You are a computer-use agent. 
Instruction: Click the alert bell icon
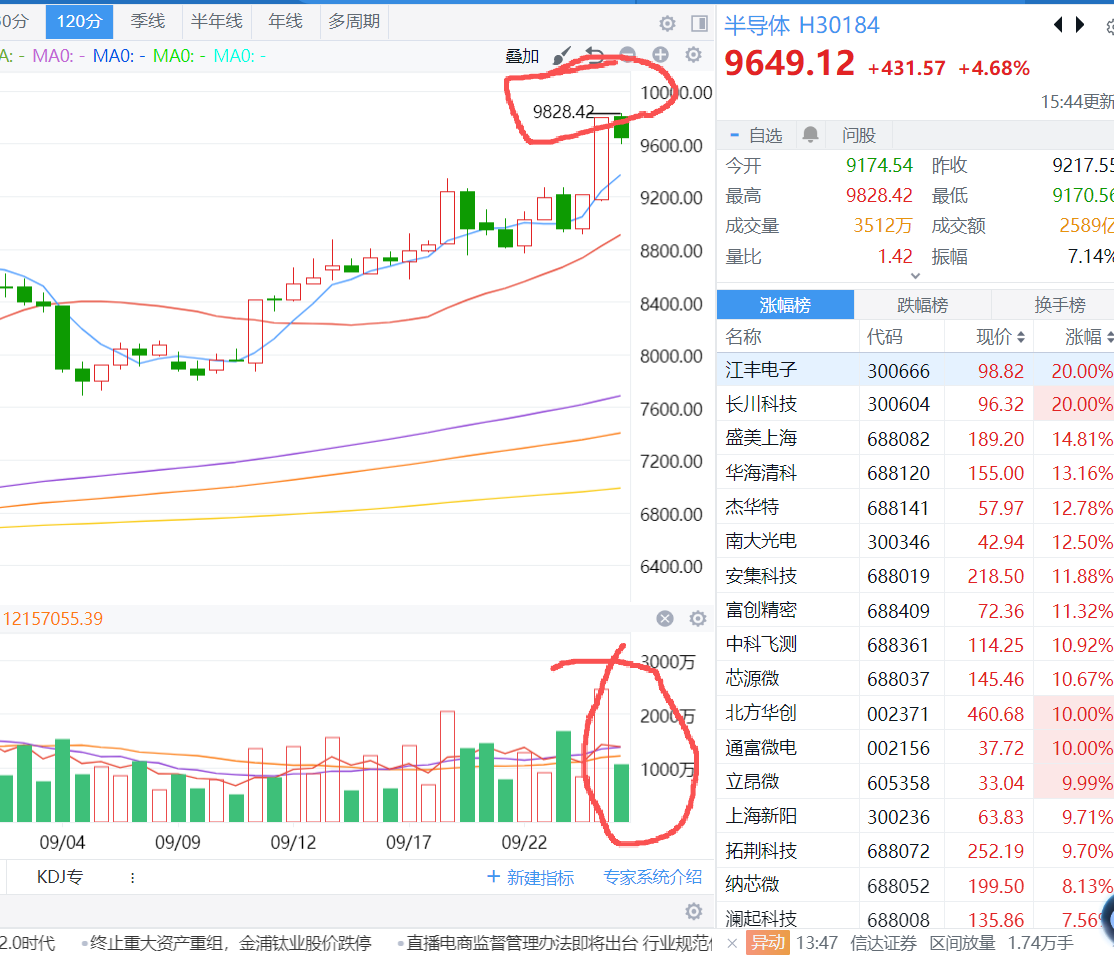[x=810, y=135]
